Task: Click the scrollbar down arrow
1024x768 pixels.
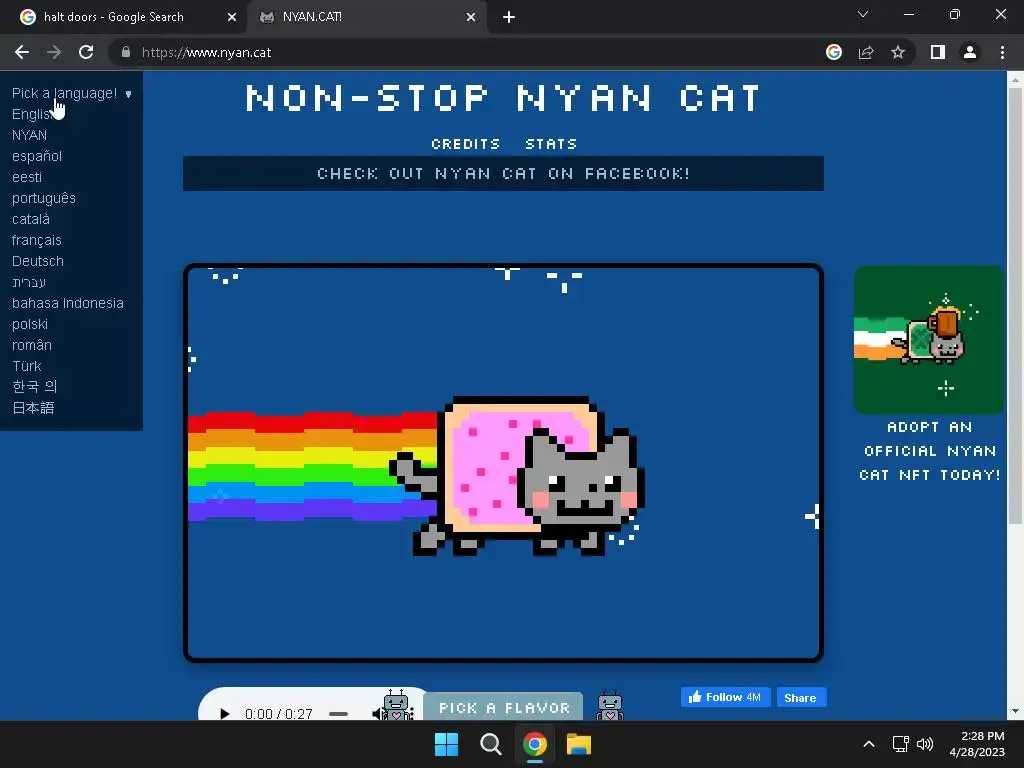Action: pyautogui.click(x=1015, y=712)
